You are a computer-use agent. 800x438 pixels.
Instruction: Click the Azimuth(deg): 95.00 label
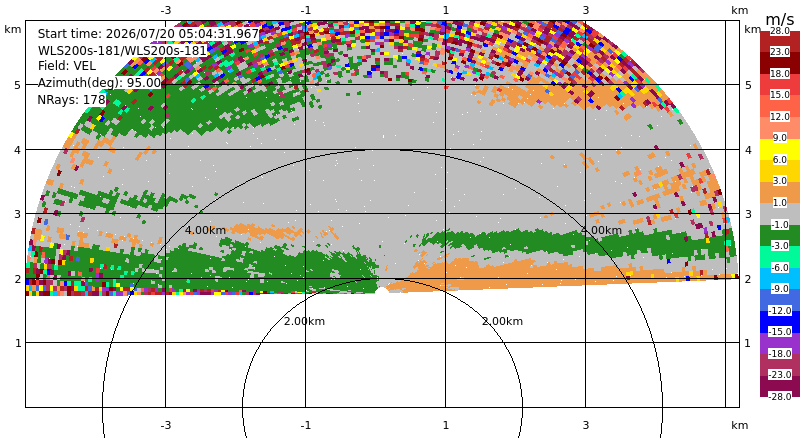99,83
